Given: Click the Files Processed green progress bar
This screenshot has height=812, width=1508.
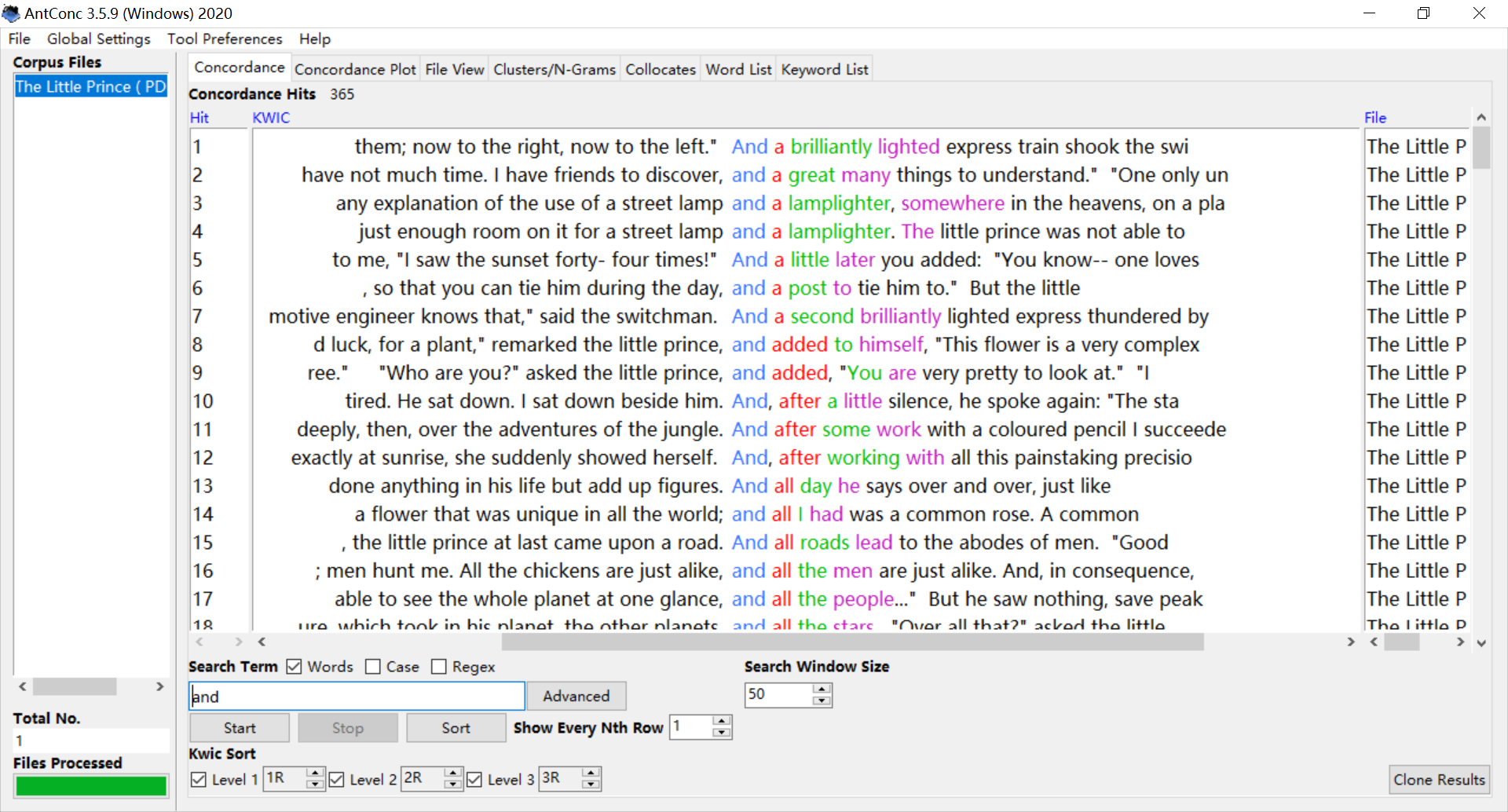Looking at the screenshot, I should pos(91,786).
